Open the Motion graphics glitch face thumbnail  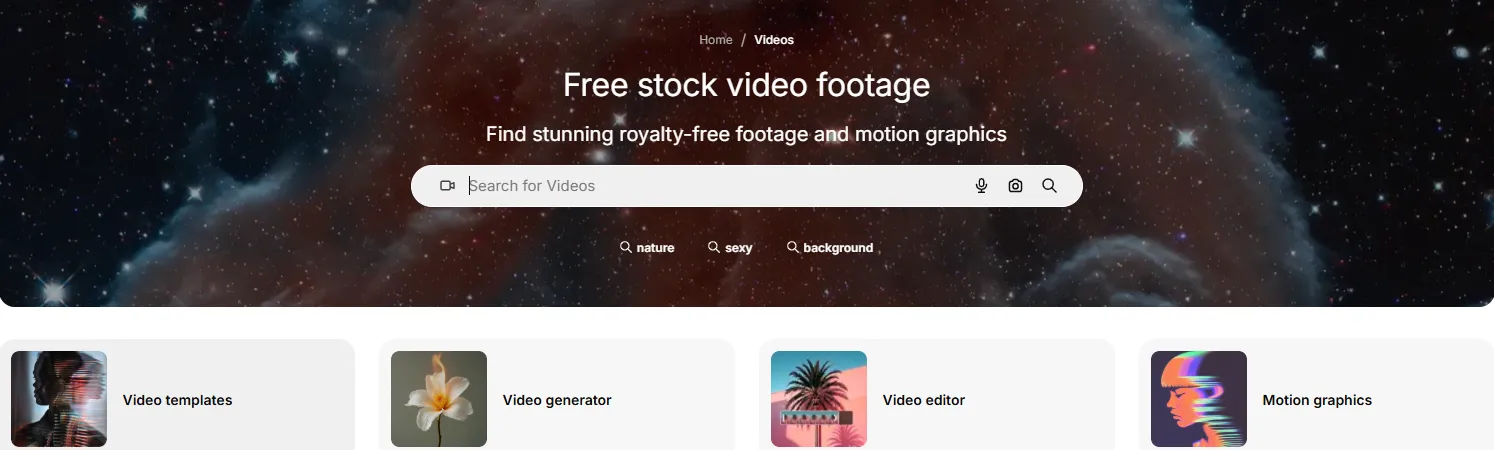1199,399
